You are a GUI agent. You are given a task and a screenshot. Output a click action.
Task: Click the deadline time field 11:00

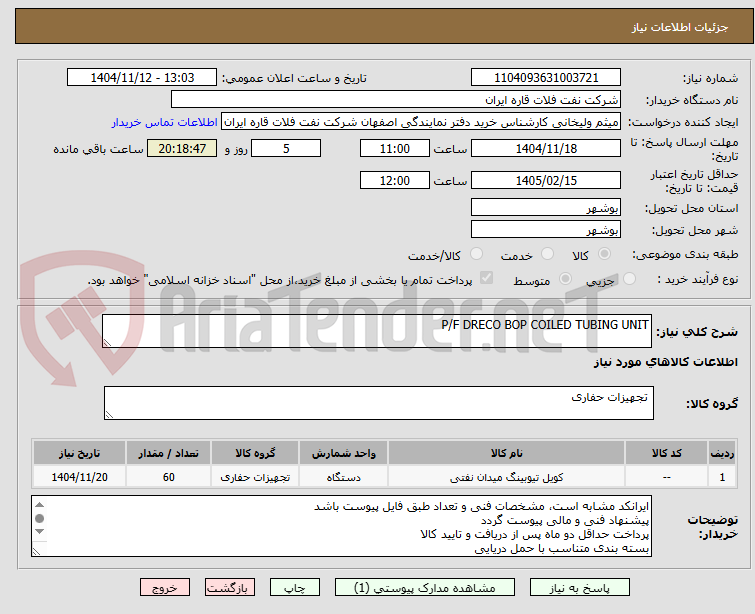(x=394, y=148)
